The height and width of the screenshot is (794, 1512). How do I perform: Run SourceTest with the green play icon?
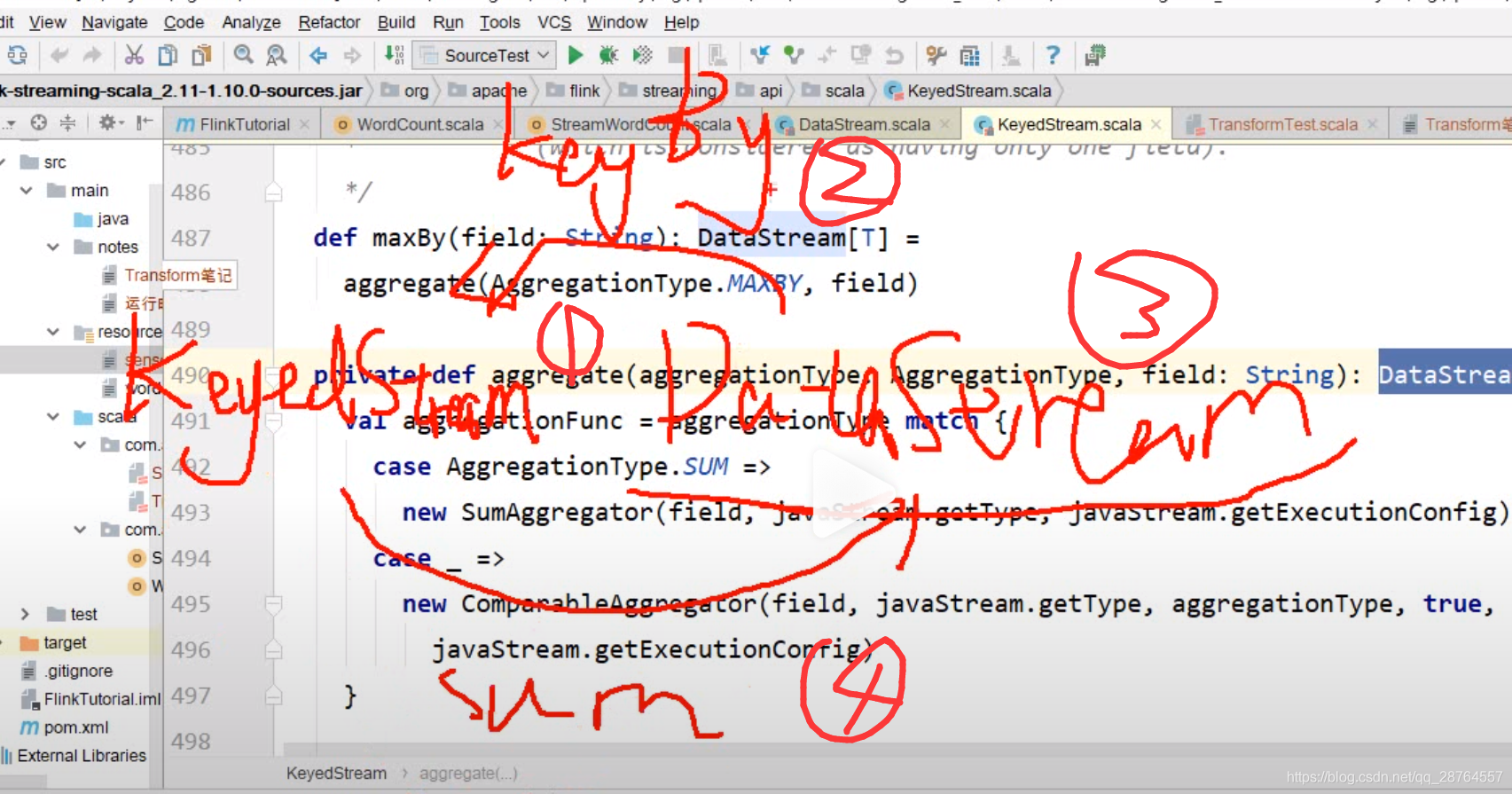(x=576, y=56)
